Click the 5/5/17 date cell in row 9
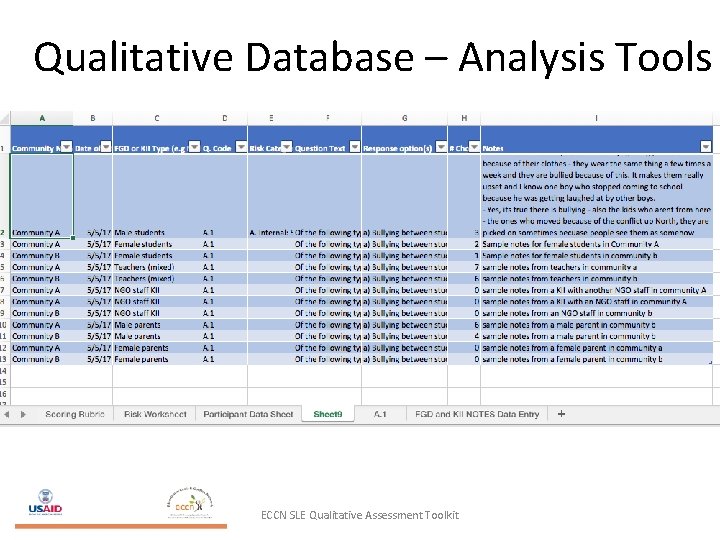The width and height of the screenshot is (720, 540). (x=93, y=313)
